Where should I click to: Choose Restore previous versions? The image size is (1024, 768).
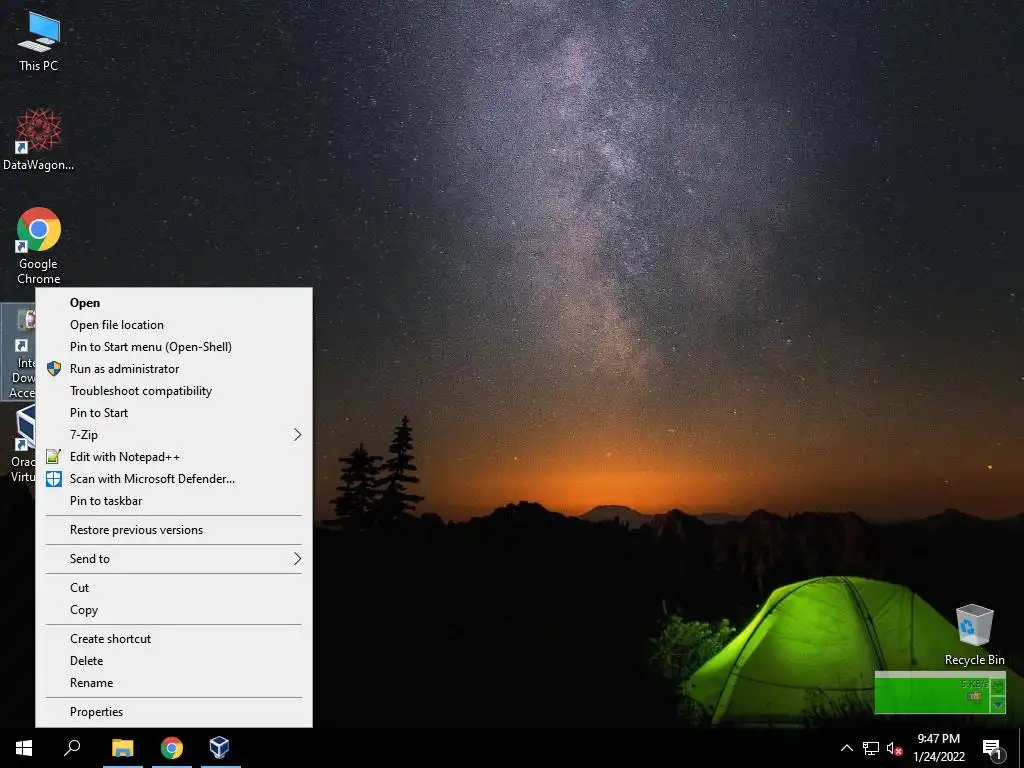point(174,530)
